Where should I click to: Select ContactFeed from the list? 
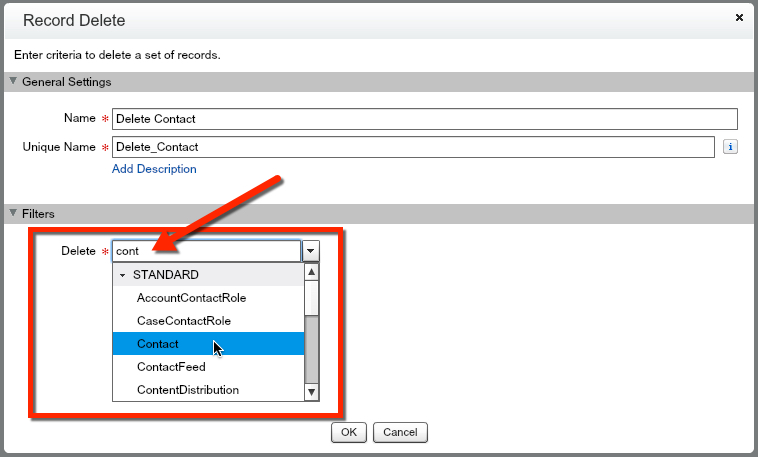coord(171,367)
